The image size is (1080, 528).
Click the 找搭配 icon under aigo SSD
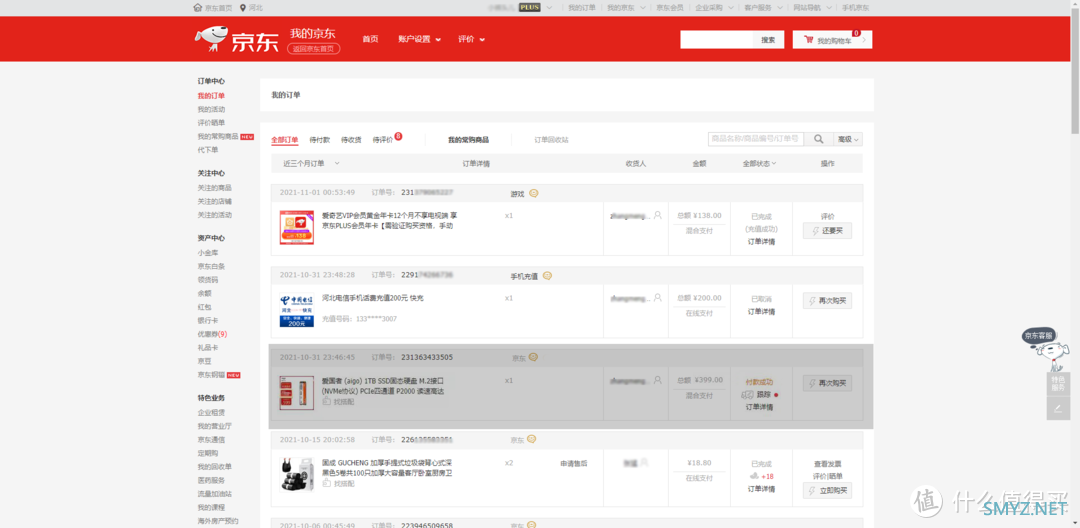point(326,401)
